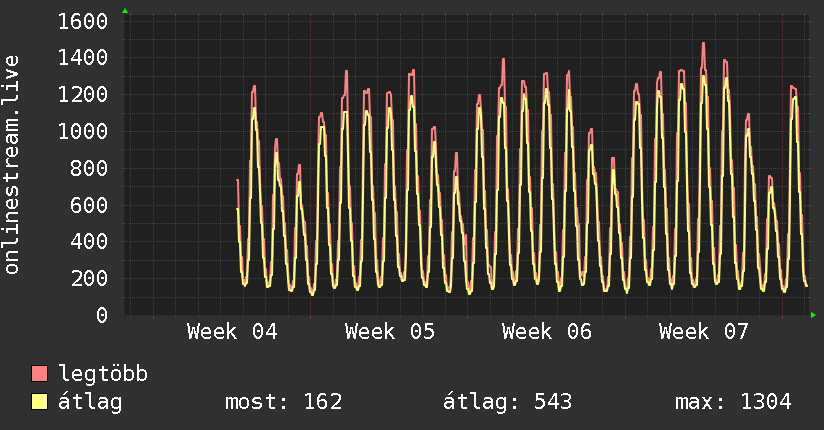
Task: Click the yellow átlag legend swatch
Action: point(39,402)
